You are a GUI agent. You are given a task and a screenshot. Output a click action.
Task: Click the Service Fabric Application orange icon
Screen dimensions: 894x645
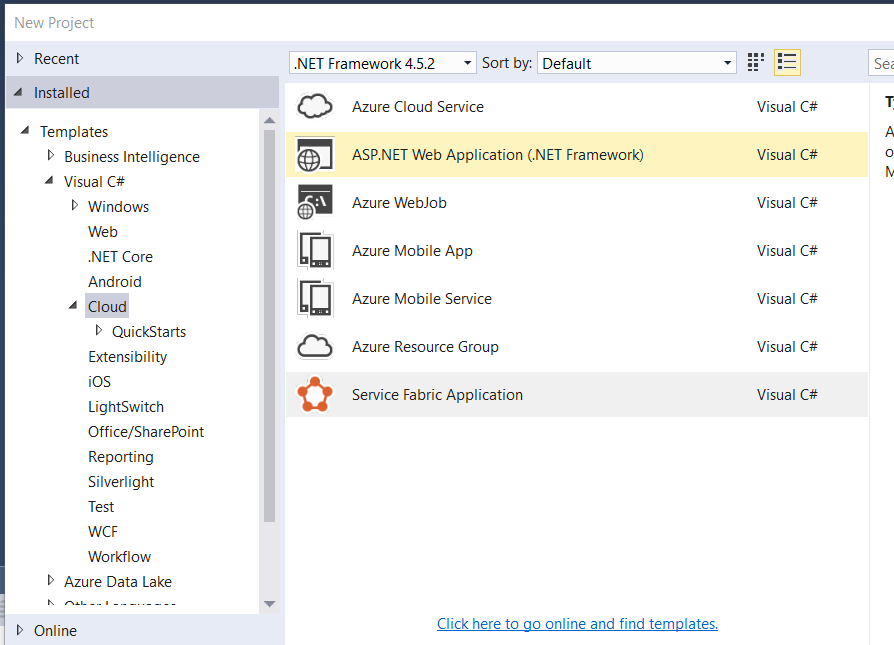coord(315,394)
